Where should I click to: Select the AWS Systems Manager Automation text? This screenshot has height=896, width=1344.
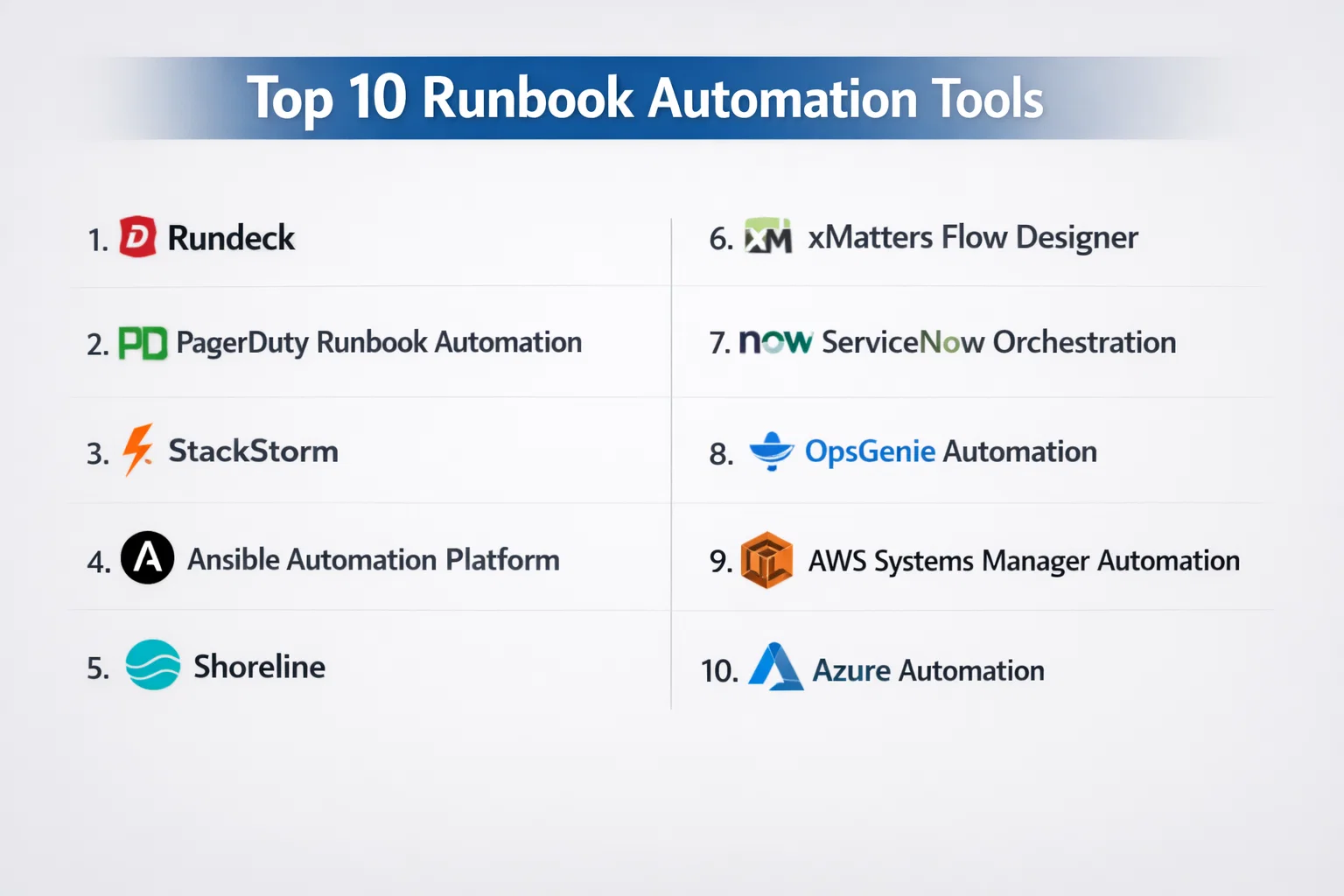pos(1024,561)
